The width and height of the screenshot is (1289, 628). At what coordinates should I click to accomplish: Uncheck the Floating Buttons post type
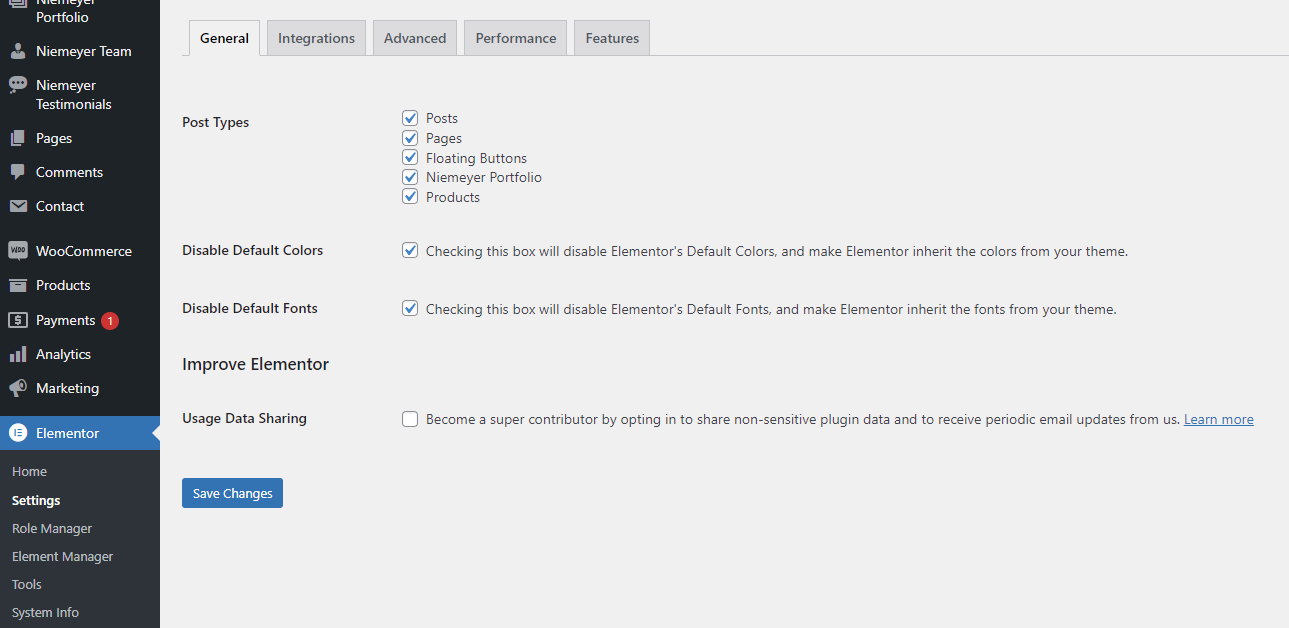(410, 158)
